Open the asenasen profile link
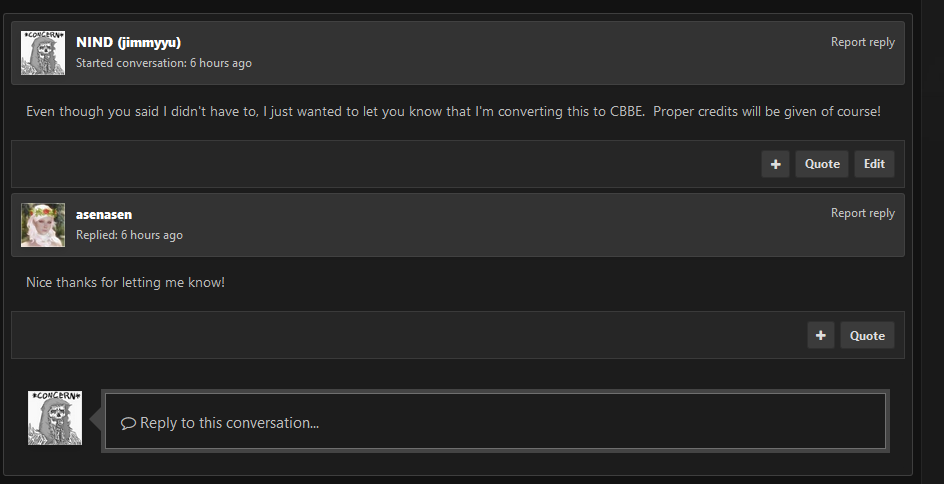The image size is (944, 484). click(x=104, y=214)
